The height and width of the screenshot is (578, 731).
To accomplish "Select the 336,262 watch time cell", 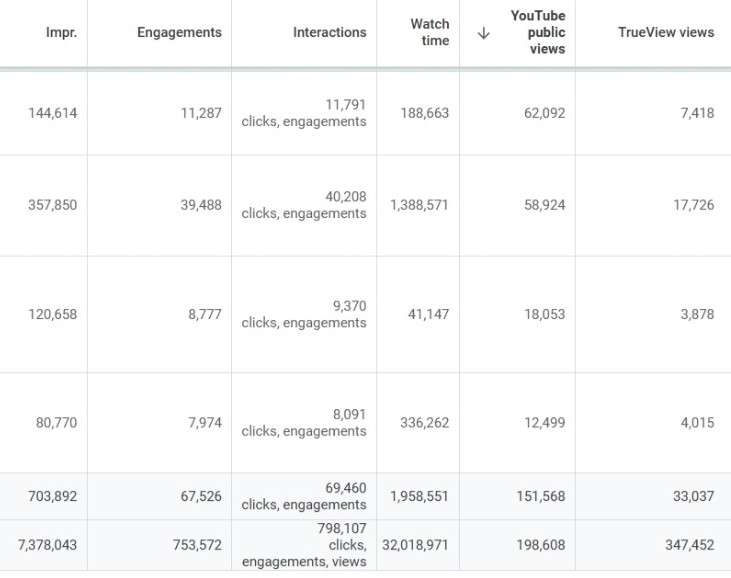I will click(x=423, y=422).
